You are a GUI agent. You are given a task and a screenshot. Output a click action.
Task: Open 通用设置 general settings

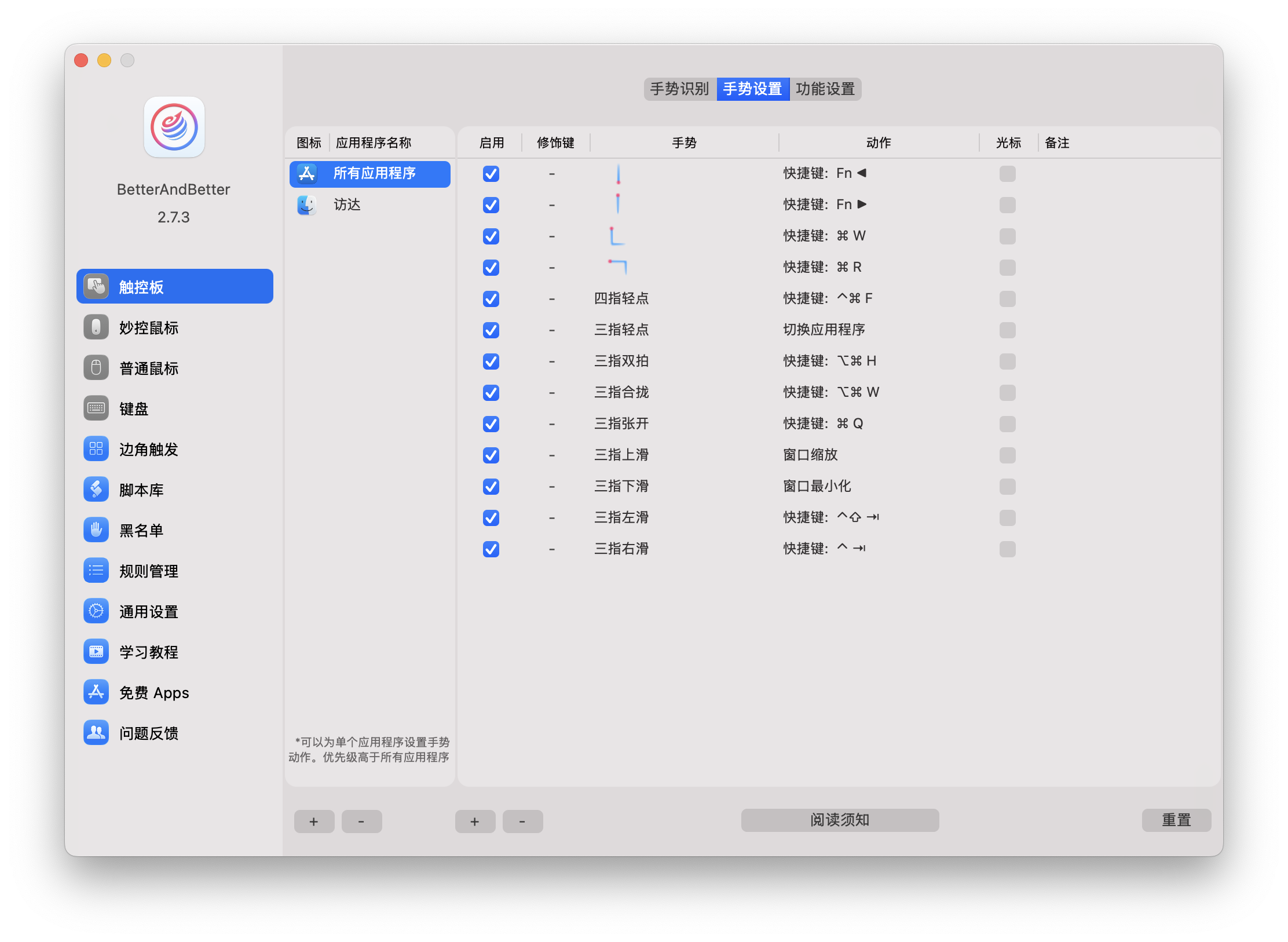(x=148, y=612)
